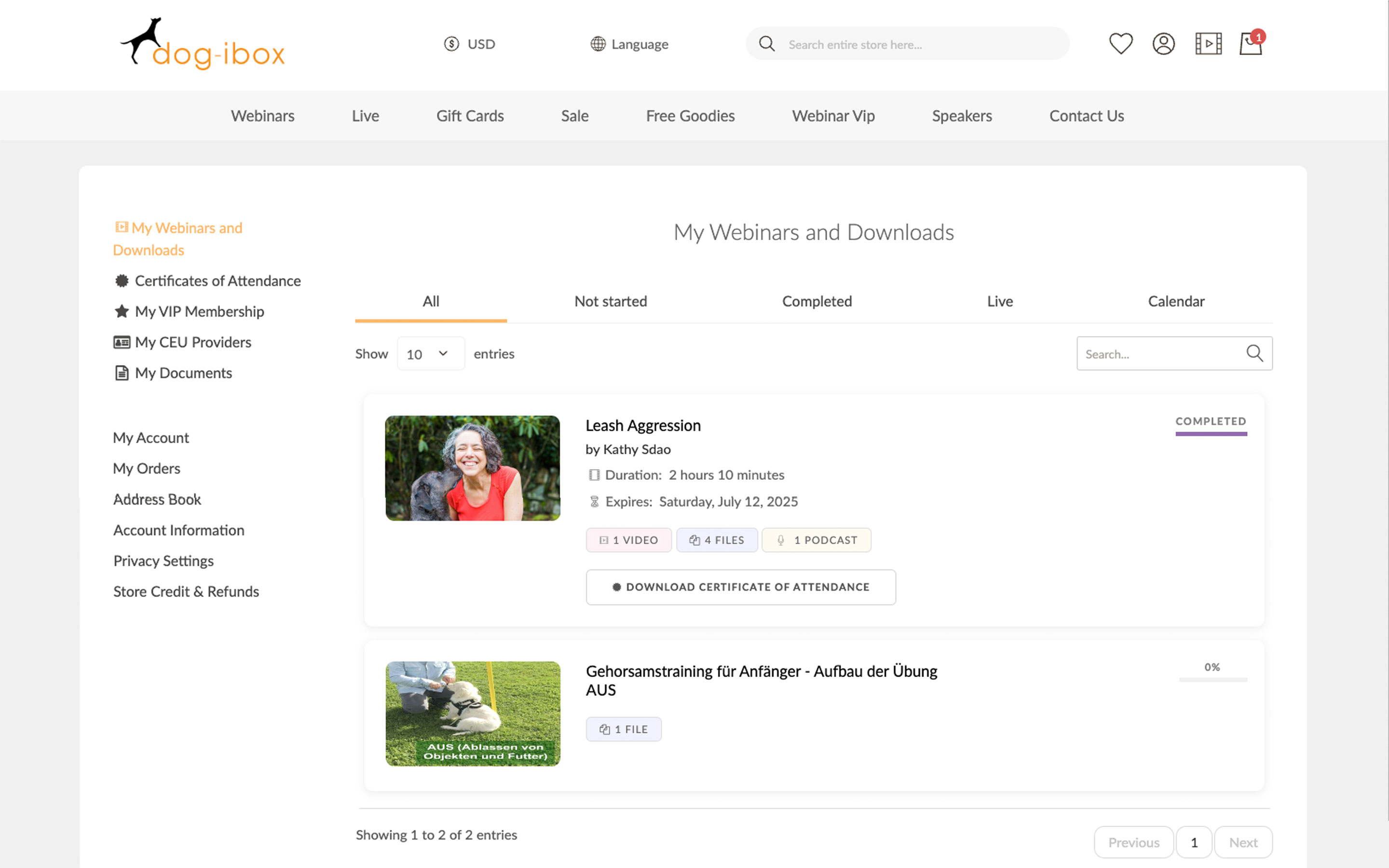1389x868 pixels.
Task: Click the 1 Podcast tag
Action: [816, 540]
